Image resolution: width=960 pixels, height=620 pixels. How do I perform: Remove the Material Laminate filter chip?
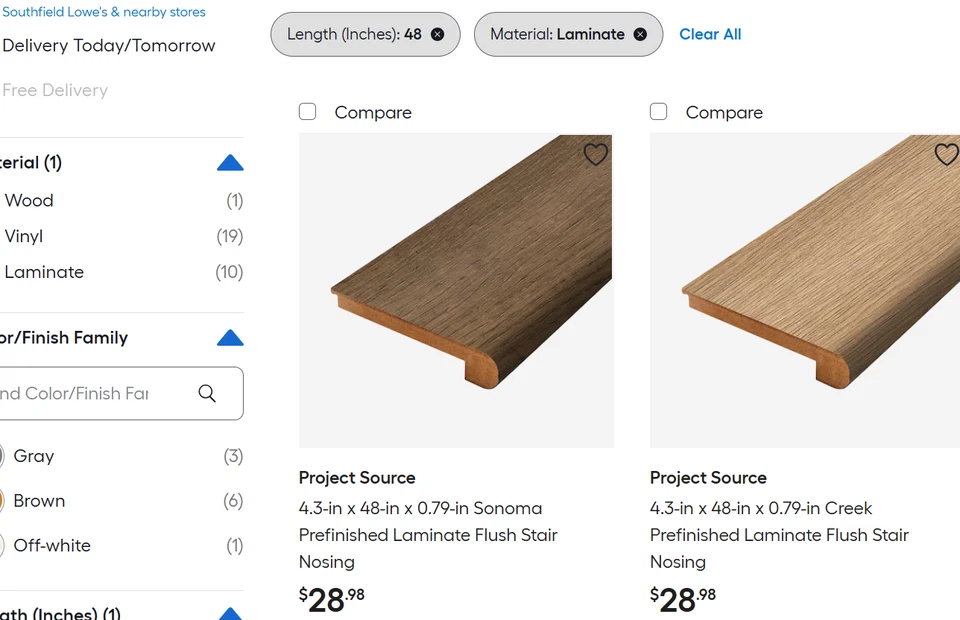[x=640, y=34]
